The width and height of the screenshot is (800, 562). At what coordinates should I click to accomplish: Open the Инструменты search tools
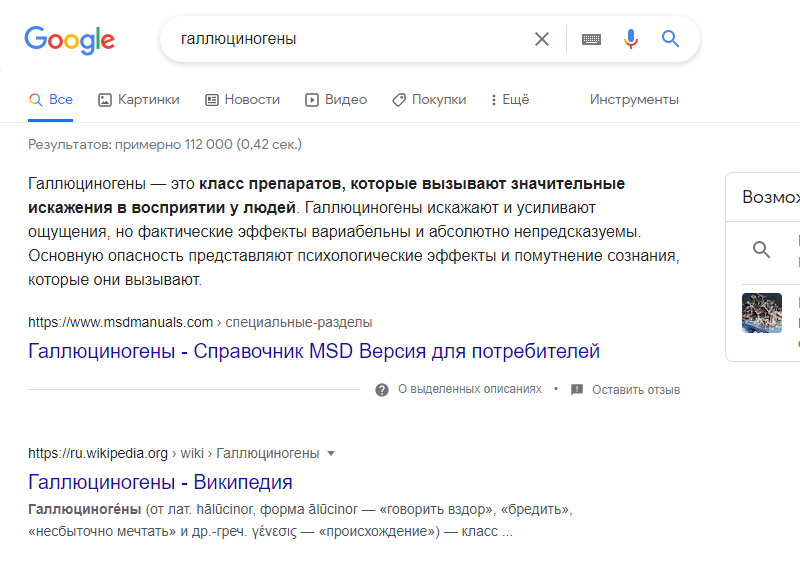(x=634, y=99)
